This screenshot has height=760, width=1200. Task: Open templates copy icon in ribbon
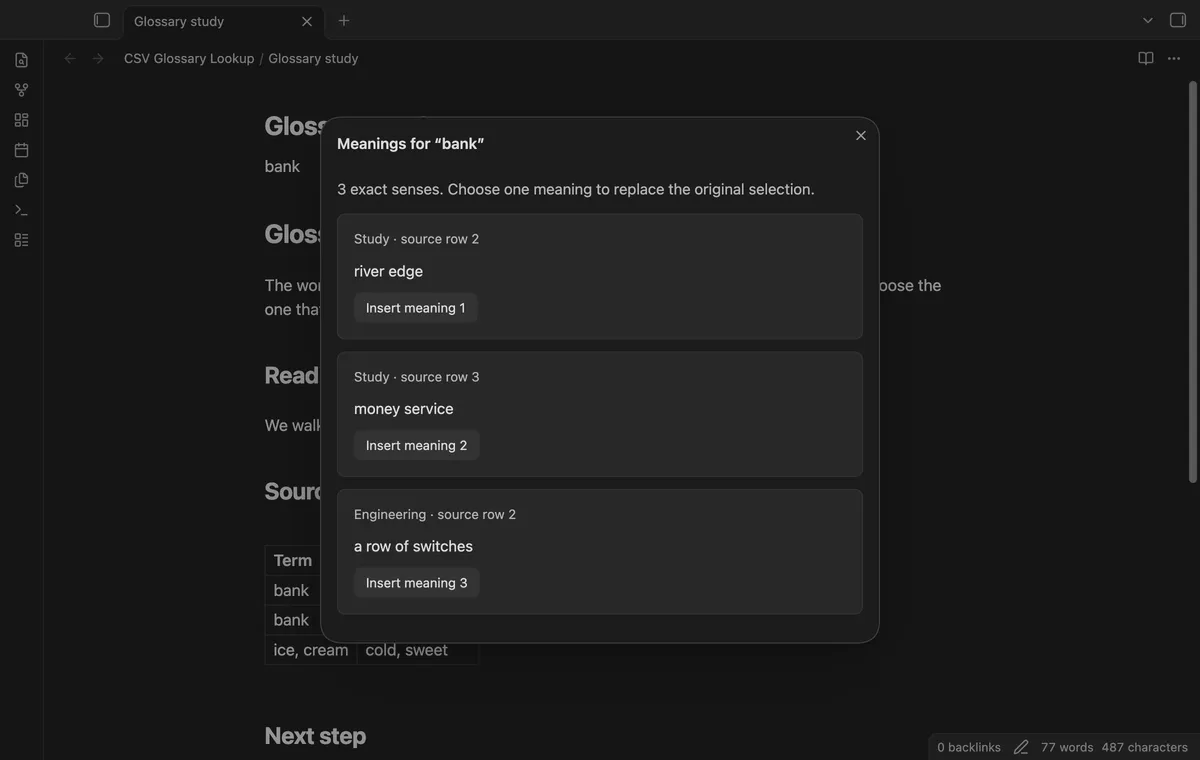click(21, 180)
